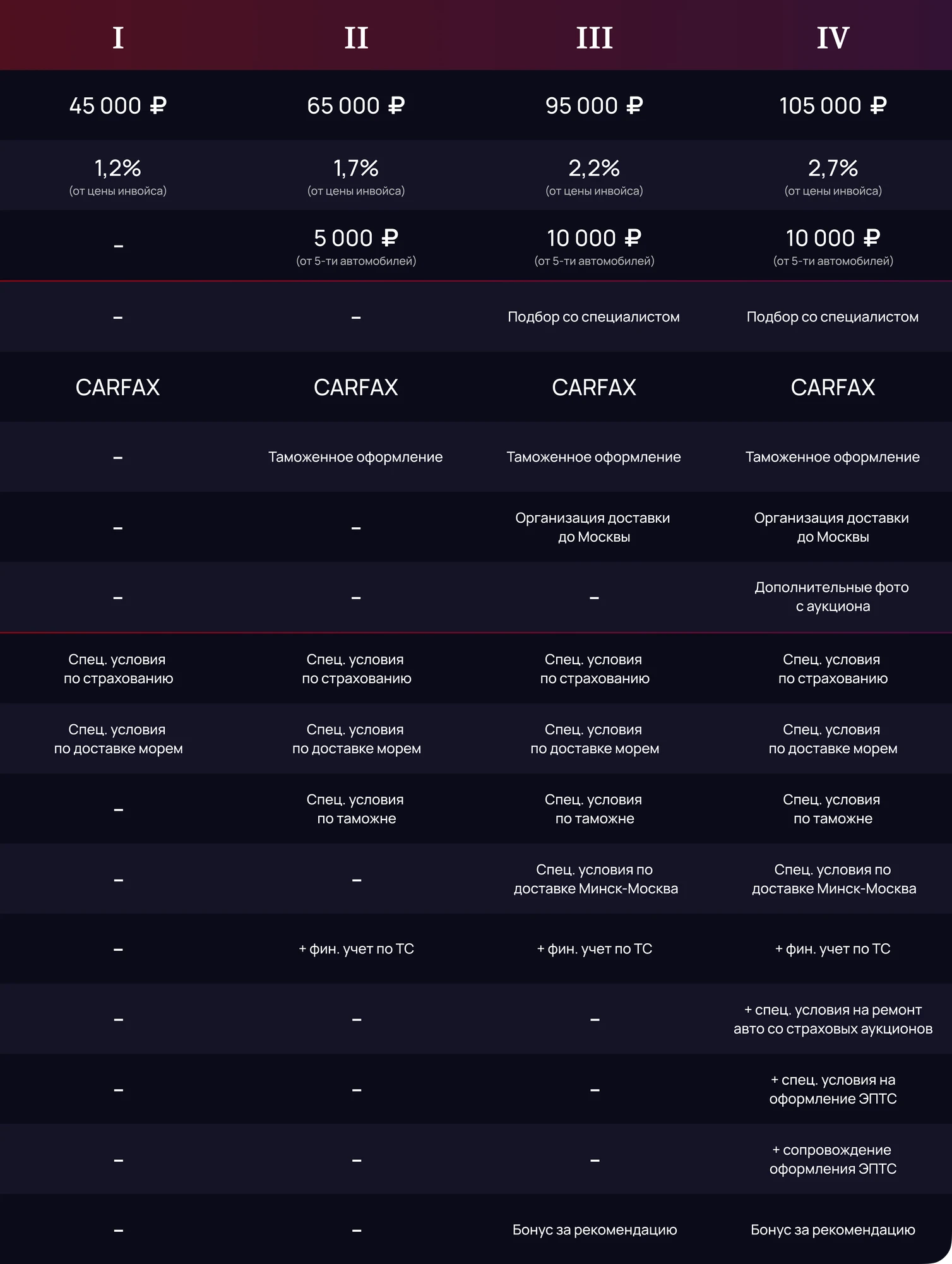The width and height of the screenshot is (952, 1264).
Task: Click Дополнительные фото с аукциона cell
Action: point(833,597)
